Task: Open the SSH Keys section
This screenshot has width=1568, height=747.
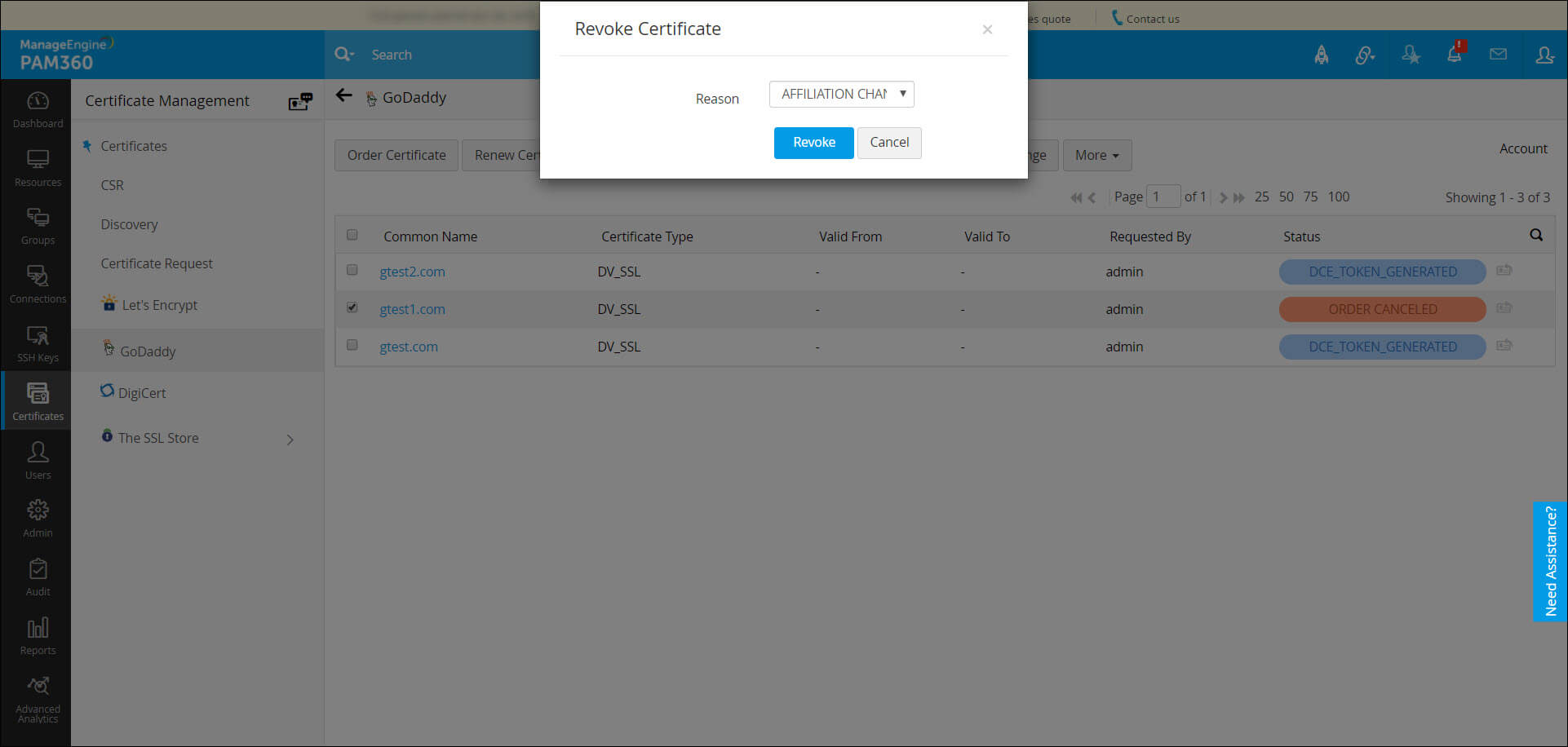Action: [38, 344]
